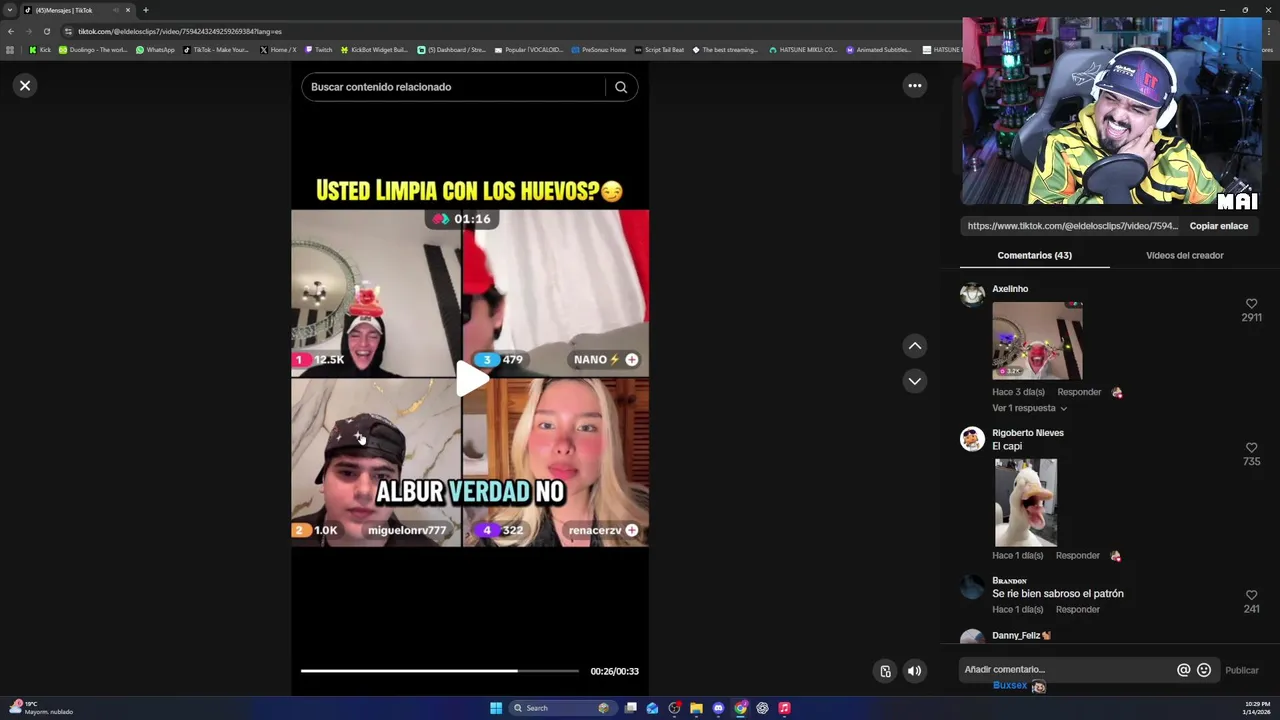Reply to Rigoberto Nieves' comment
1280x720 pixels.
[x=1078, y=555]
